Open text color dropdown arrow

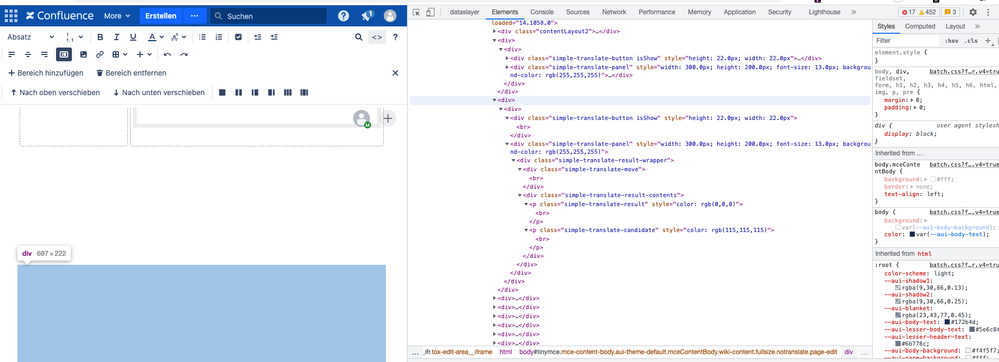point(161,38)
